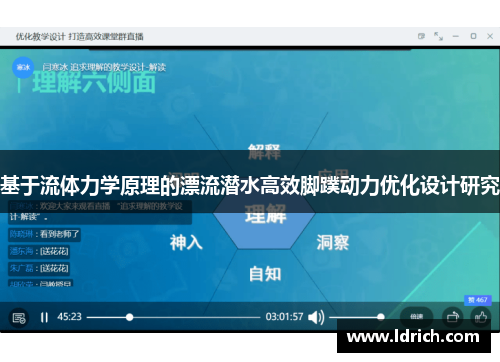The width and height of the screenshot is (500, 362).
Task: Click the 理解六侧面 slide heading
Action: coord(94,82)
